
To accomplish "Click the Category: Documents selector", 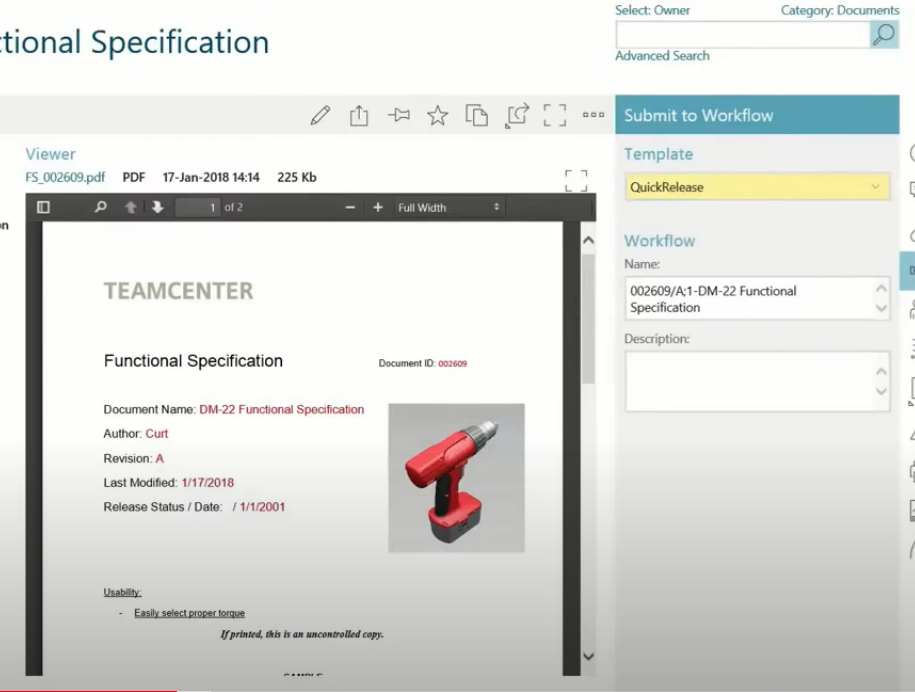I will point(840,10).
